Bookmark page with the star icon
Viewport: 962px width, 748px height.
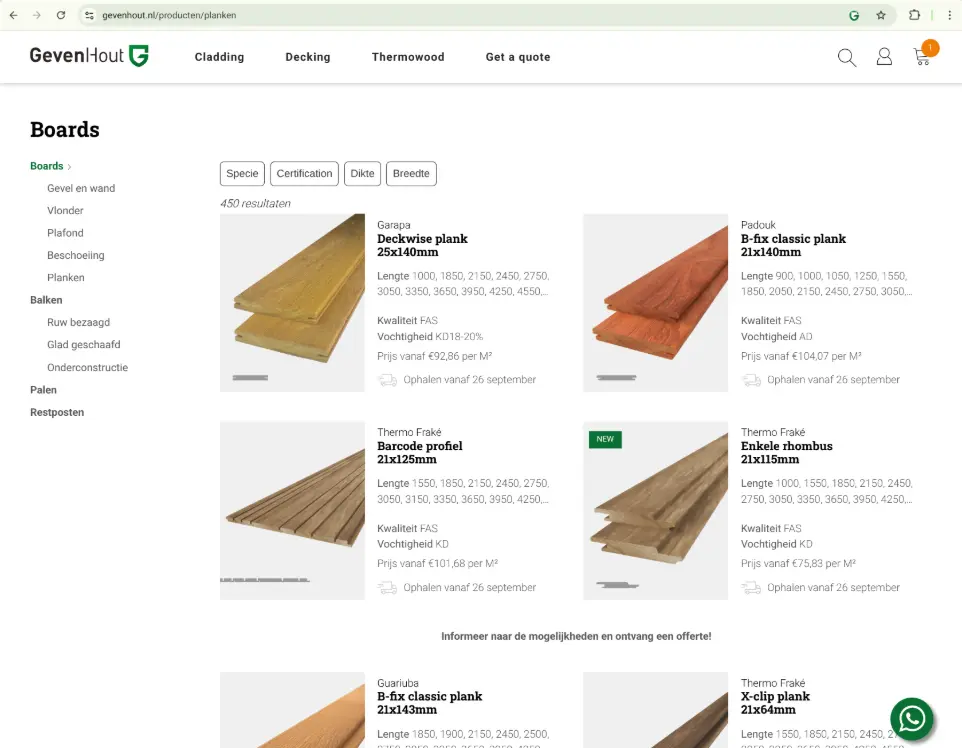[881, 15]
